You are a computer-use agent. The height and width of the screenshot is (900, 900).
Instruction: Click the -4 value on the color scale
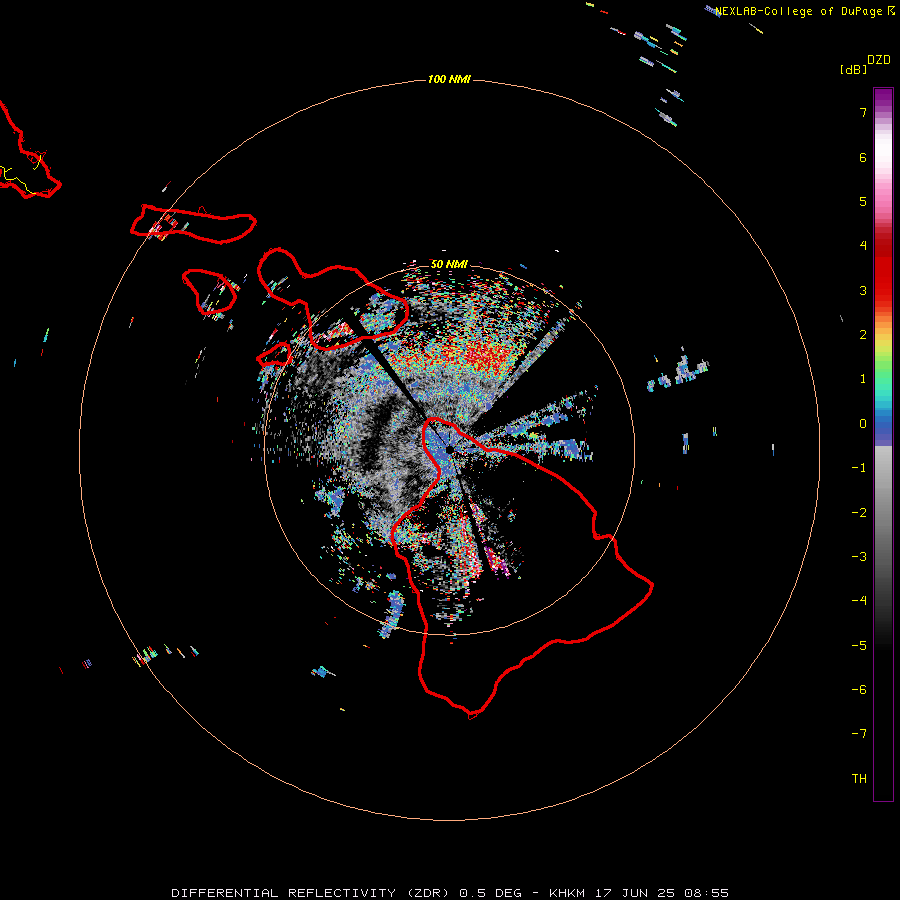pyautogui.click(x=859, y=601)
